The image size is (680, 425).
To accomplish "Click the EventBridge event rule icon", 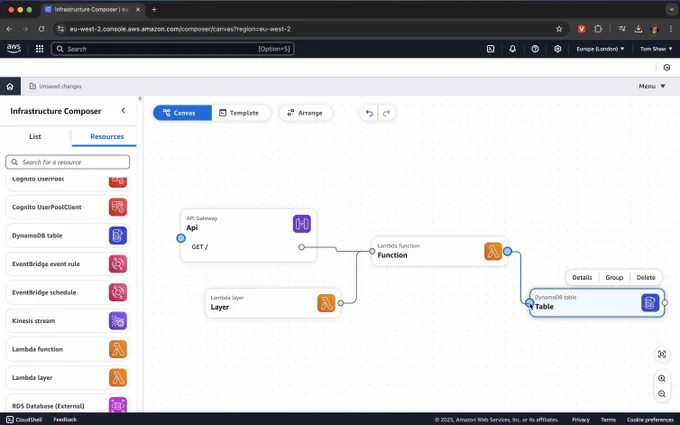I will coord(118,264).
